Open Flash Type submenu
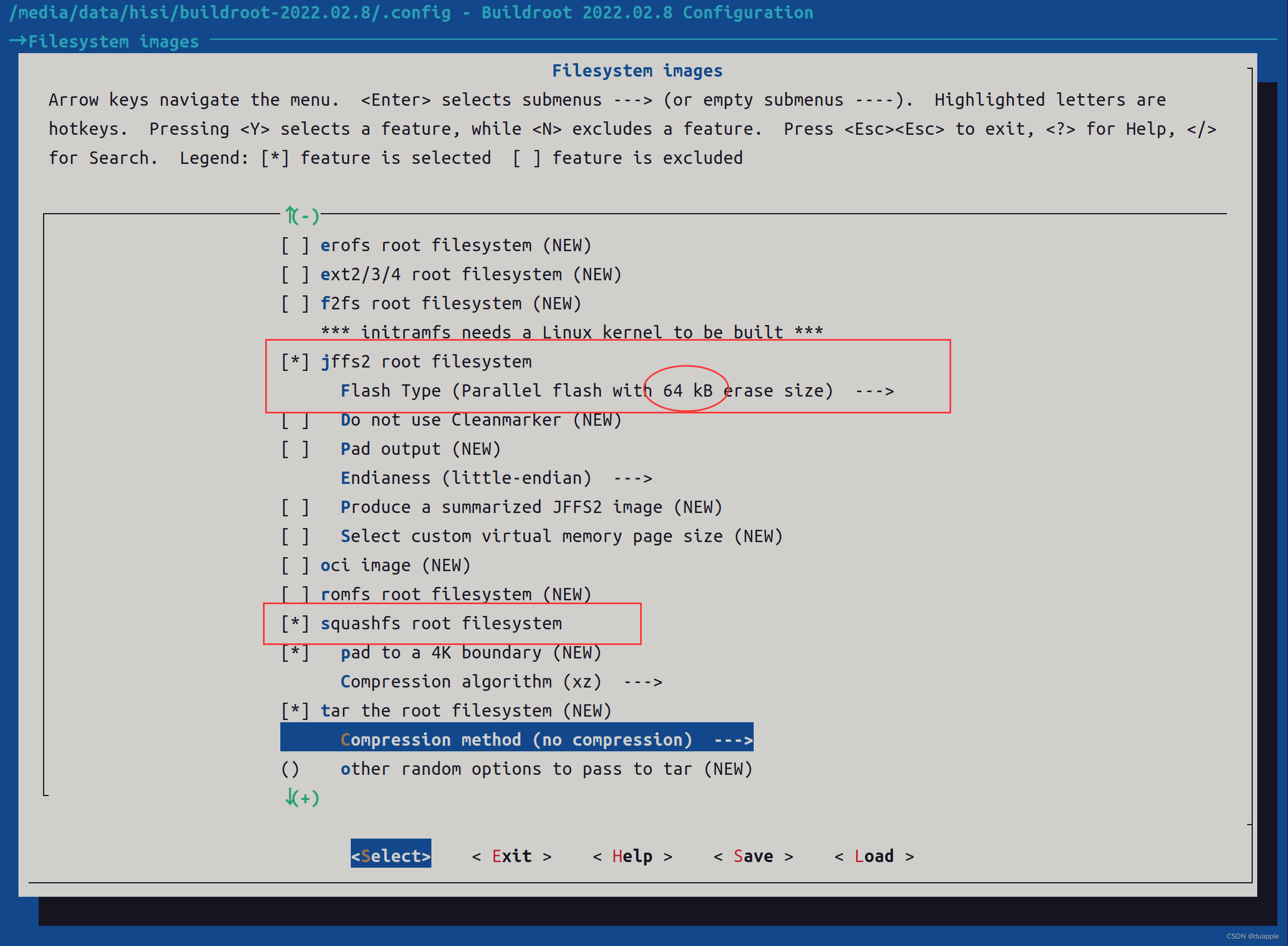Image resolution: width=1288 pixels, height=946 pixels. click(617, 391)
